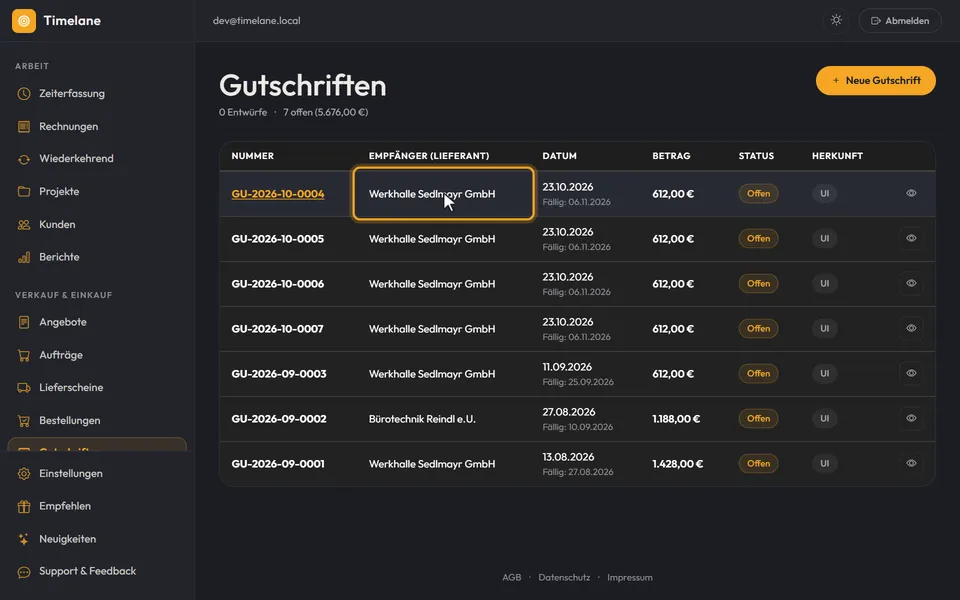Screen dimensions: 960x600
Task: Open the Datenschutz footer link
Action: point(564,577)
